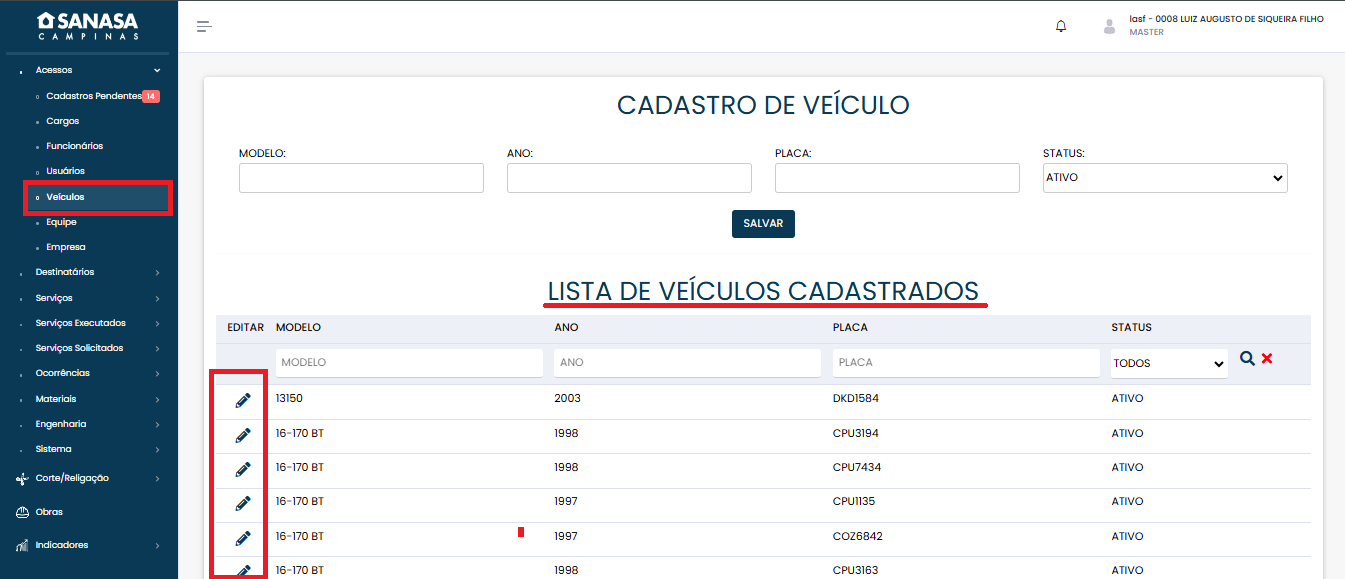Open the TODOS status filter dropdown
This screenshot has width=1345, height=579.
(x=1169, y=363)
